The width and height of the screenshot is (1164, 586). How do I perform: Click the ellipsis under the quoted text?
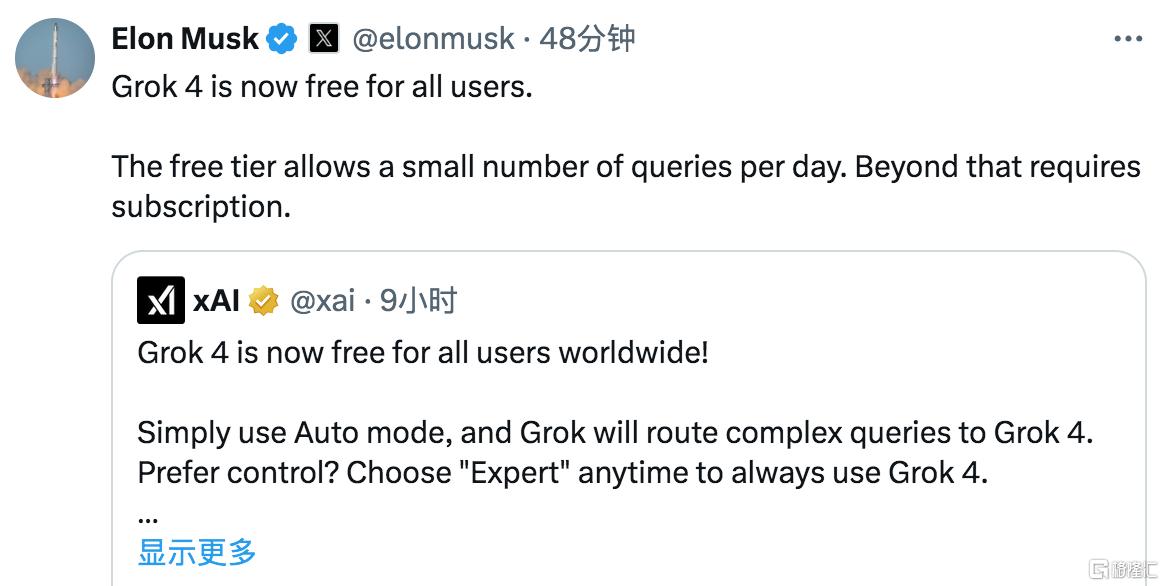coord(148,518)
